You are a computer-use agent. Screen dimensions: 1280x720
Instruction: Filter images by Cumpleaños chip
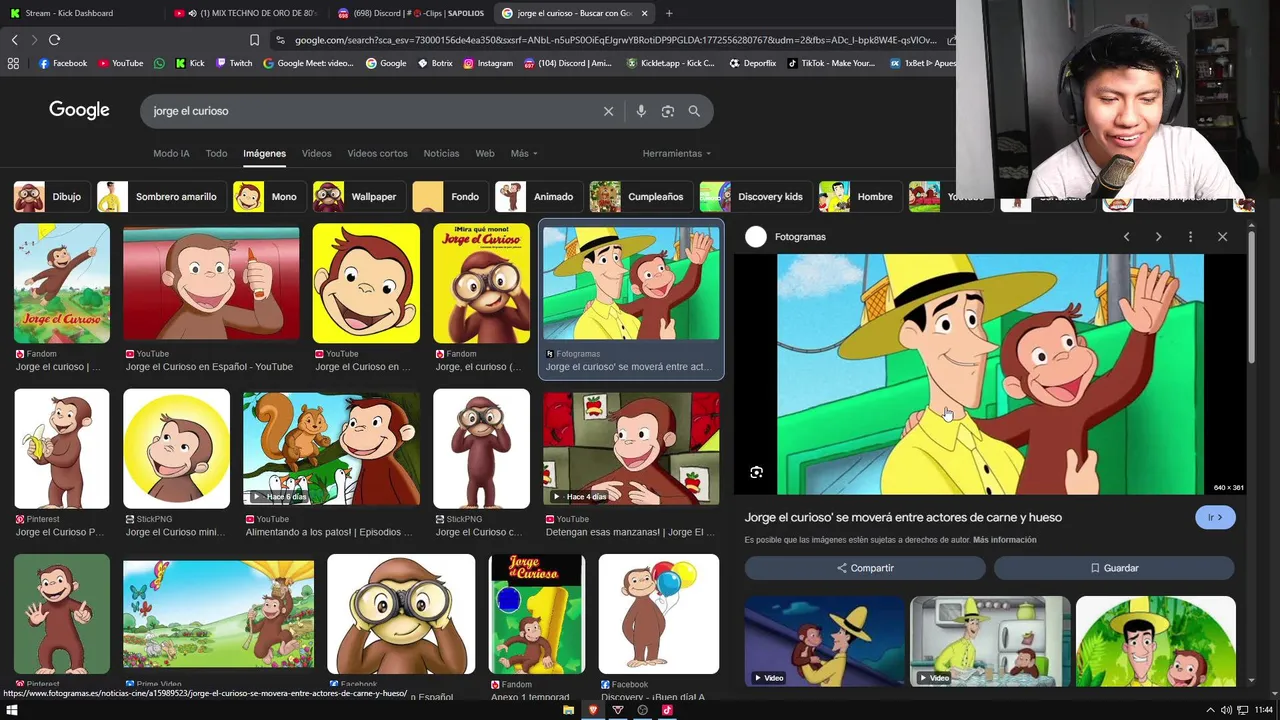coord(640,197)
